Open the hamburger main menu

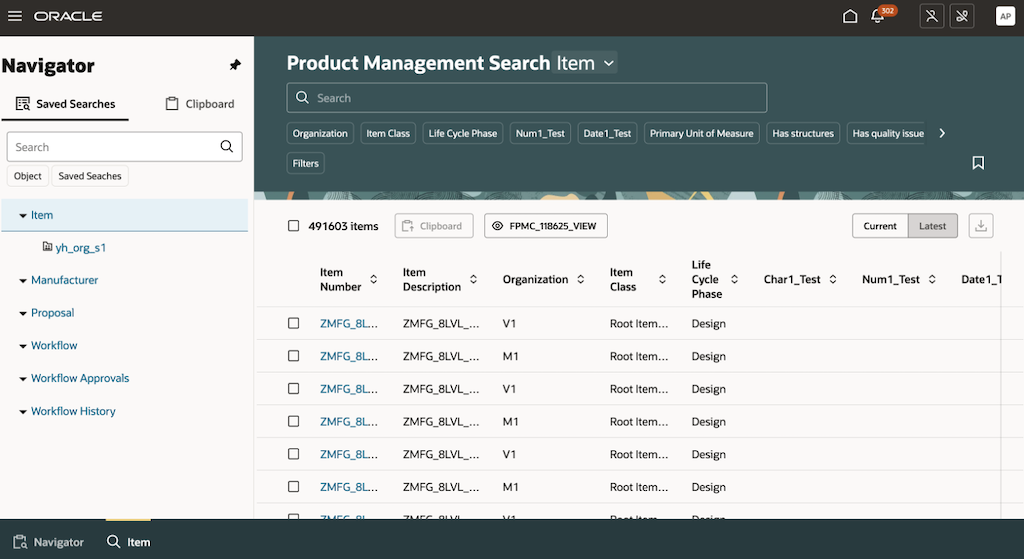(14, 16)
